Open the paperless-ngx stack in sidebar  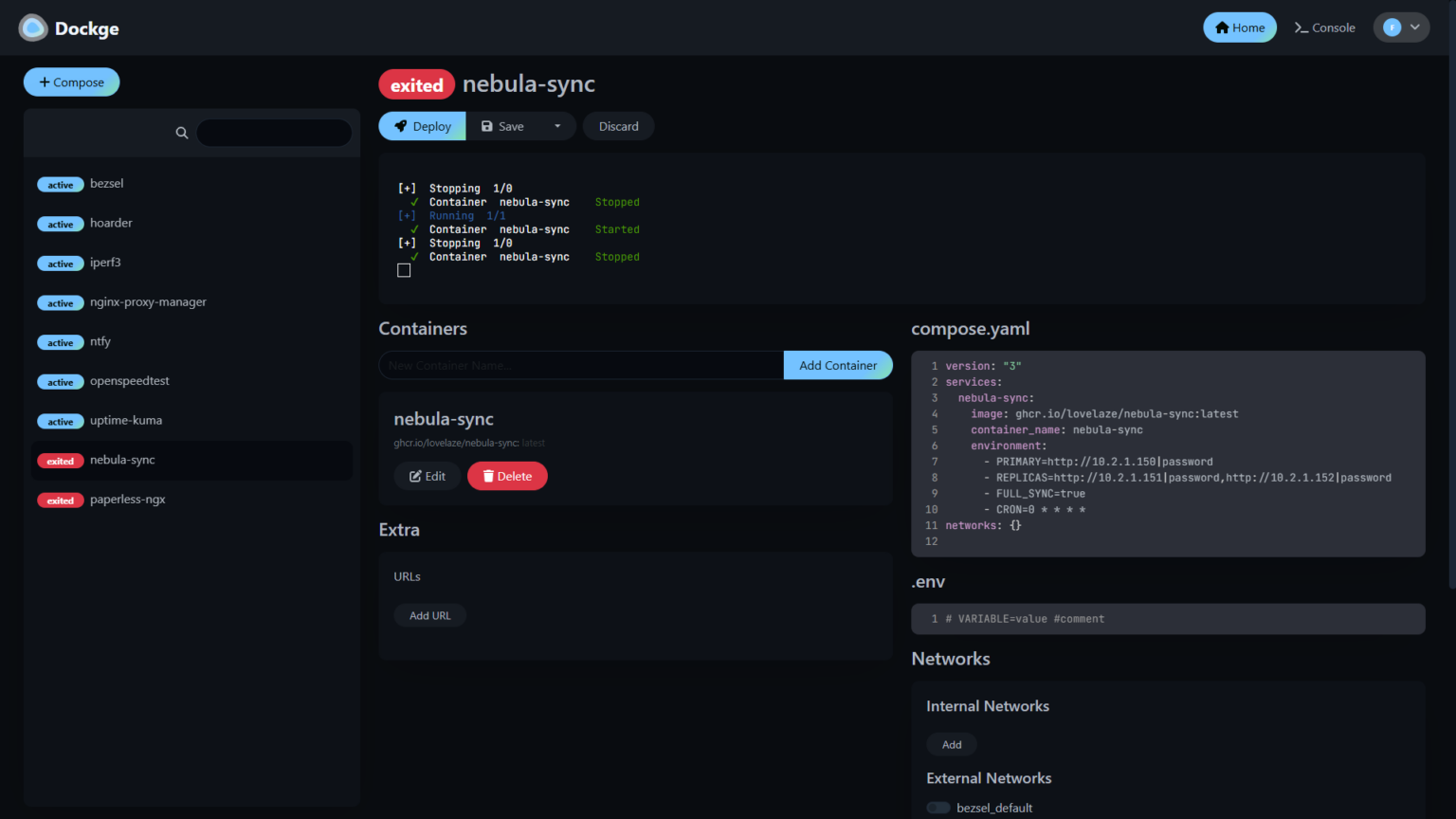[125, 500]
